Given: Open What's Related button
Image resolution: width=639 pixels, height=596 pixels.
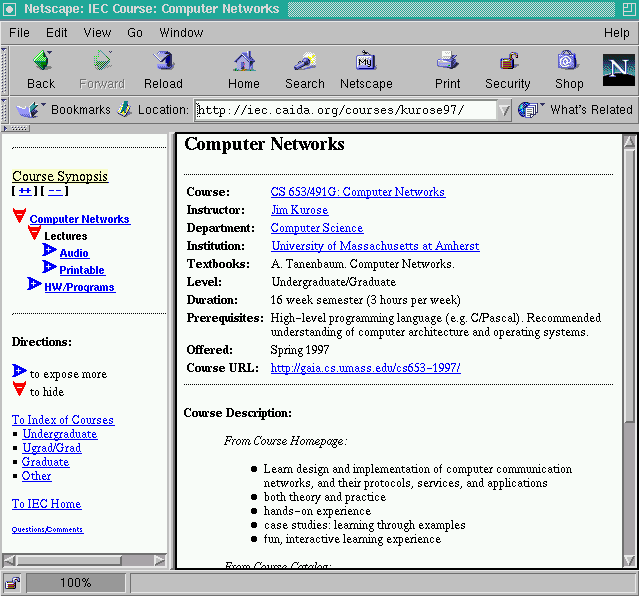Looking at the screenshot, I should coord(576,110).
